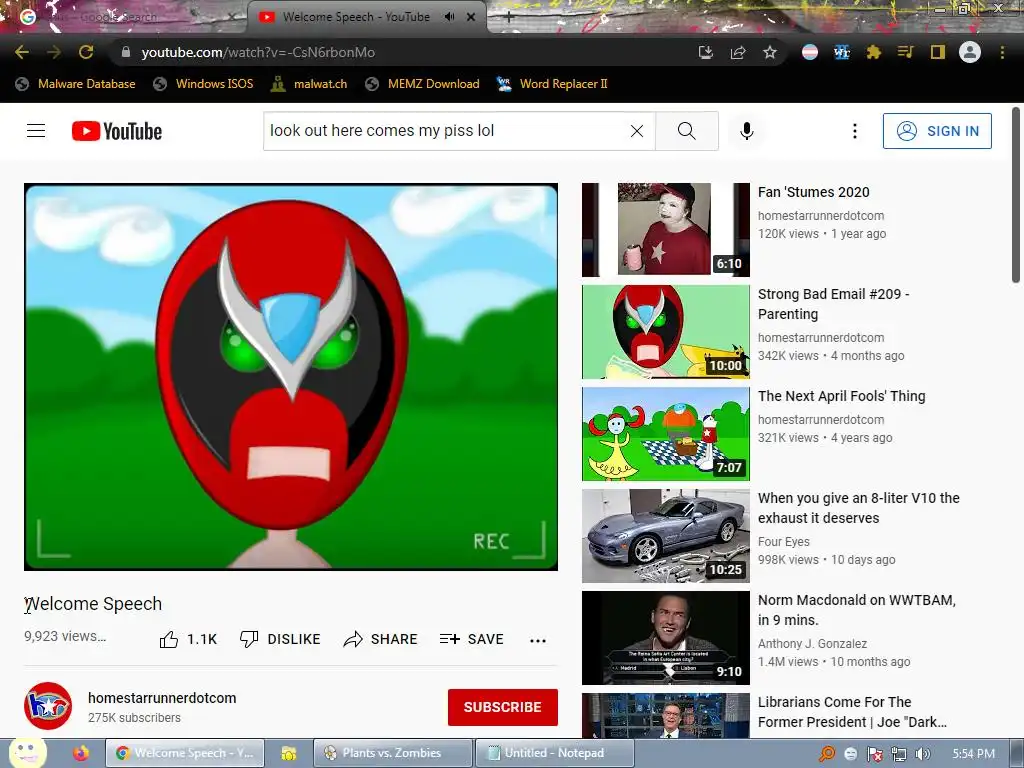The image size is (1024, 768).
Task: Click the address bar URL
Action: pyautogui.click(x=258, y=52)
